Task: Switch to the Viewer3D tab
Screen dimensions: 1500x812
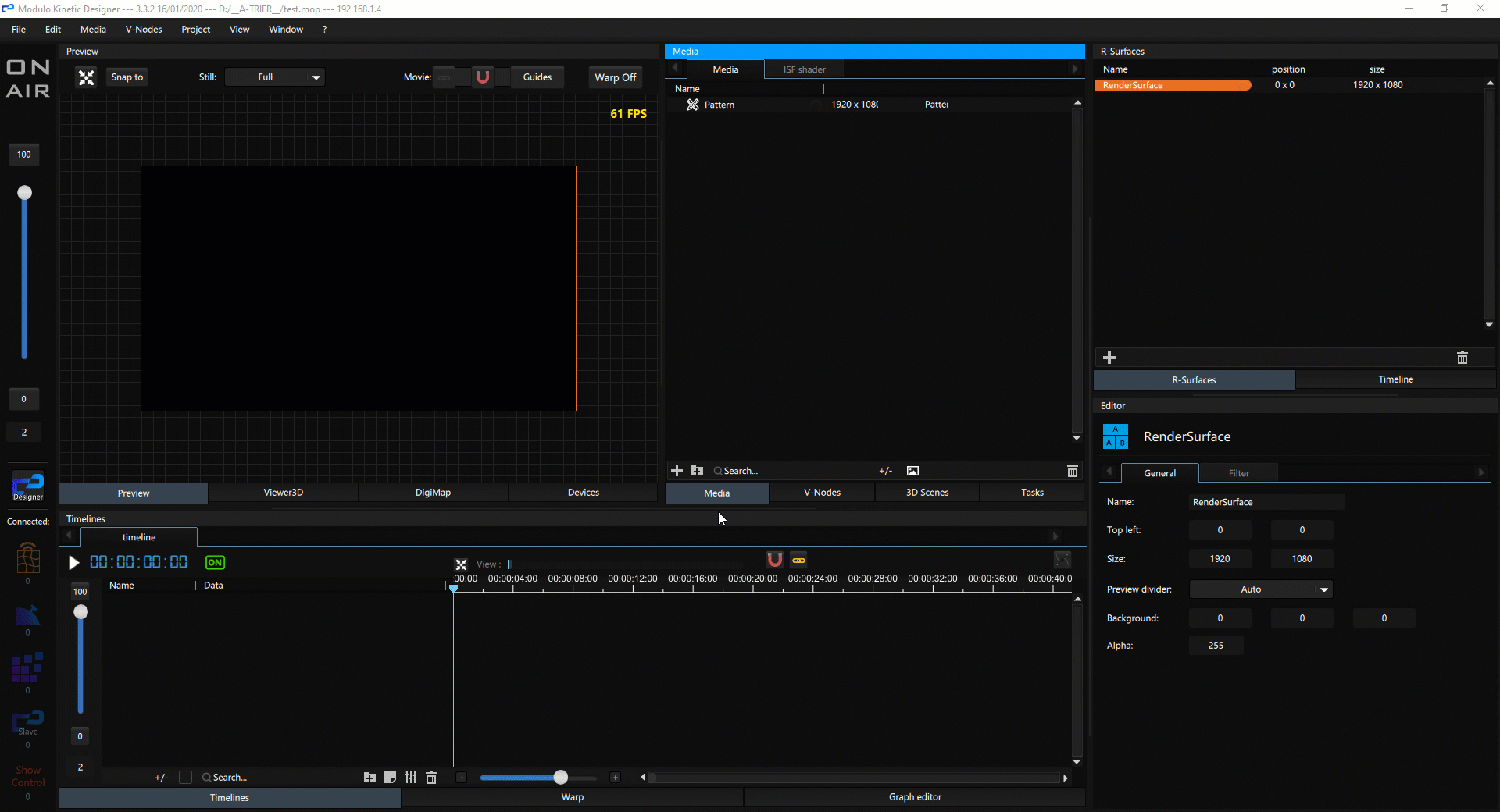Action: click(283, 493)
